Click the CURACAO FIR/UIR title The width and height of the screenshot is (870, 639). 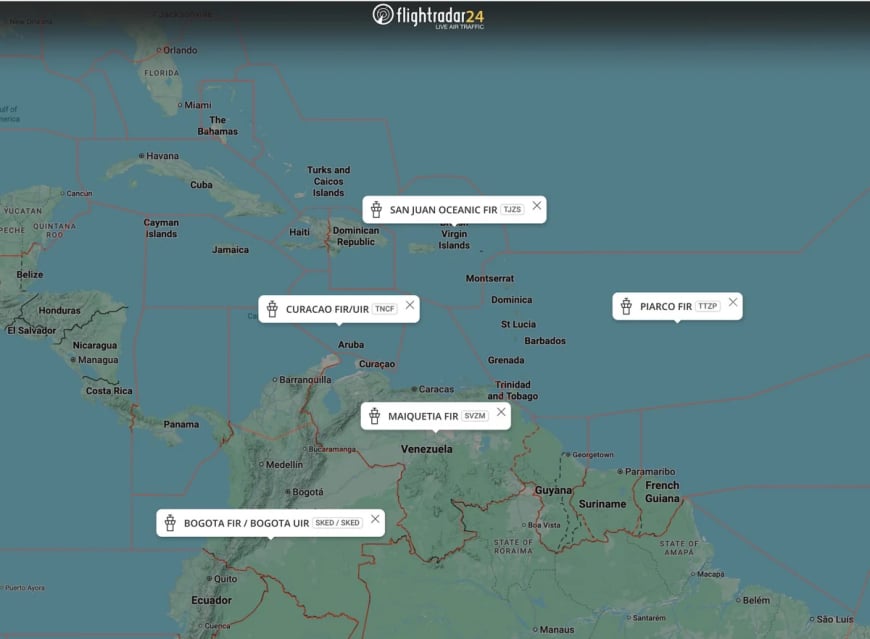(x=327, y=309)
